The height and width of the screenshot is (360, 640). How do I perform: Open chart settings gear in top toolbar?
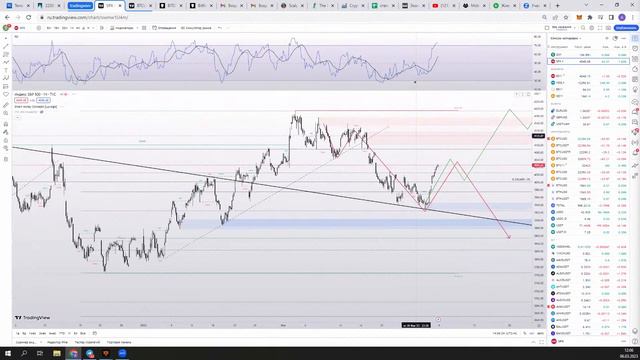point(591,28)
